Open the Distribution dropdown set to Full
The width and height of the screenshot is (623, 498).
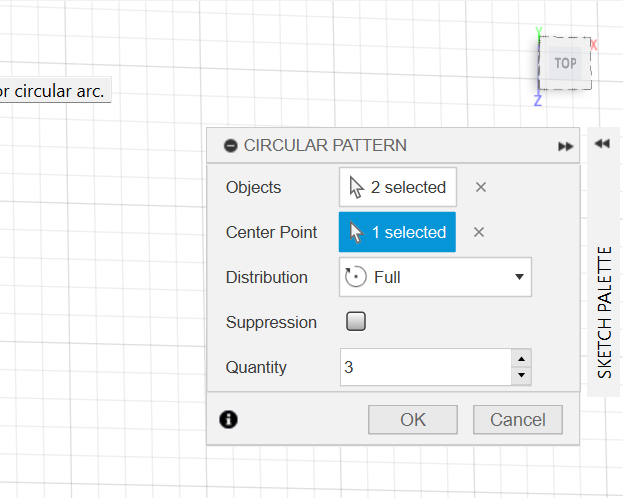point(435,277)
